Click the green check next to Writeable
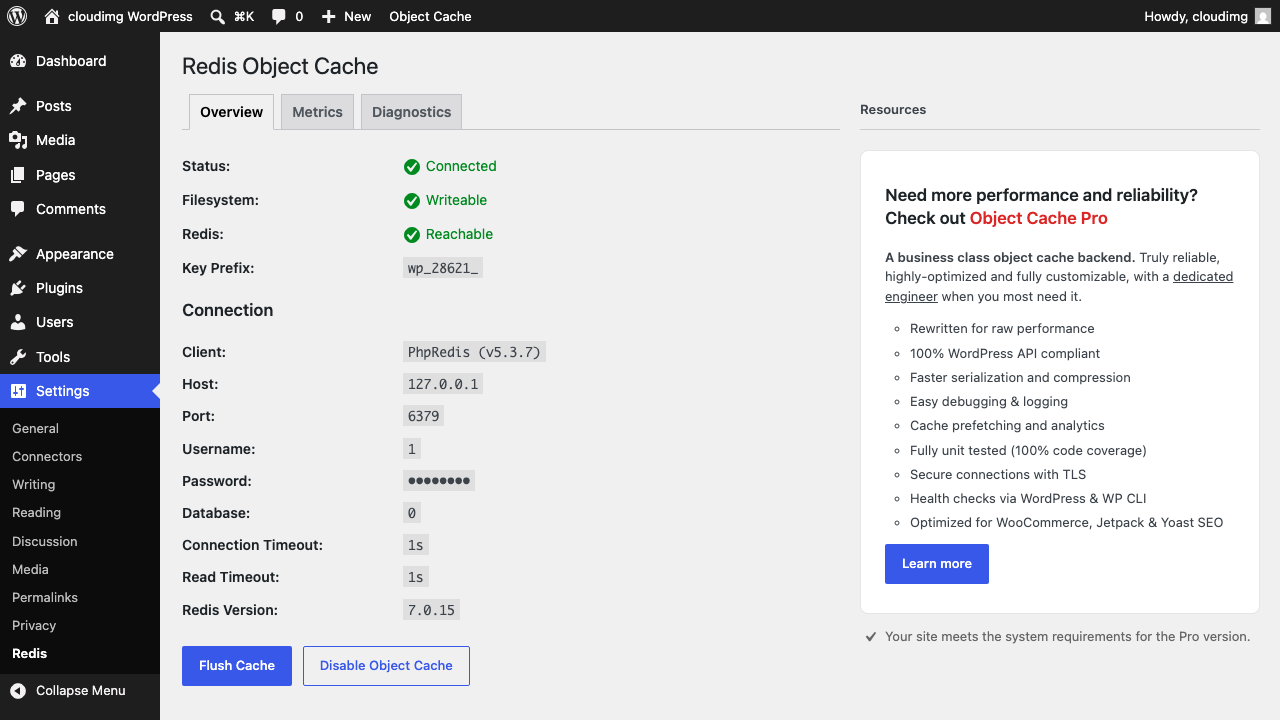The width and height of the screenshot is (1280, 720). click(x=412, y=201)
